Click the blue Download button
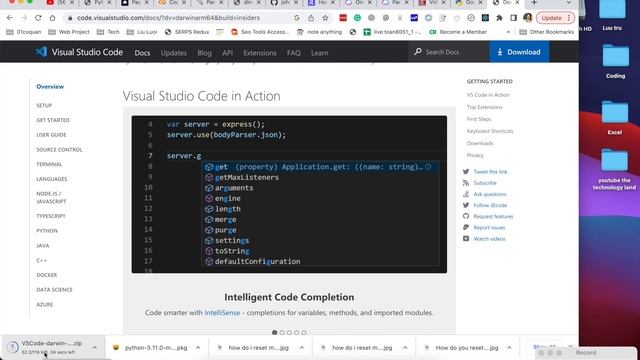 click(x=519, y=52)
